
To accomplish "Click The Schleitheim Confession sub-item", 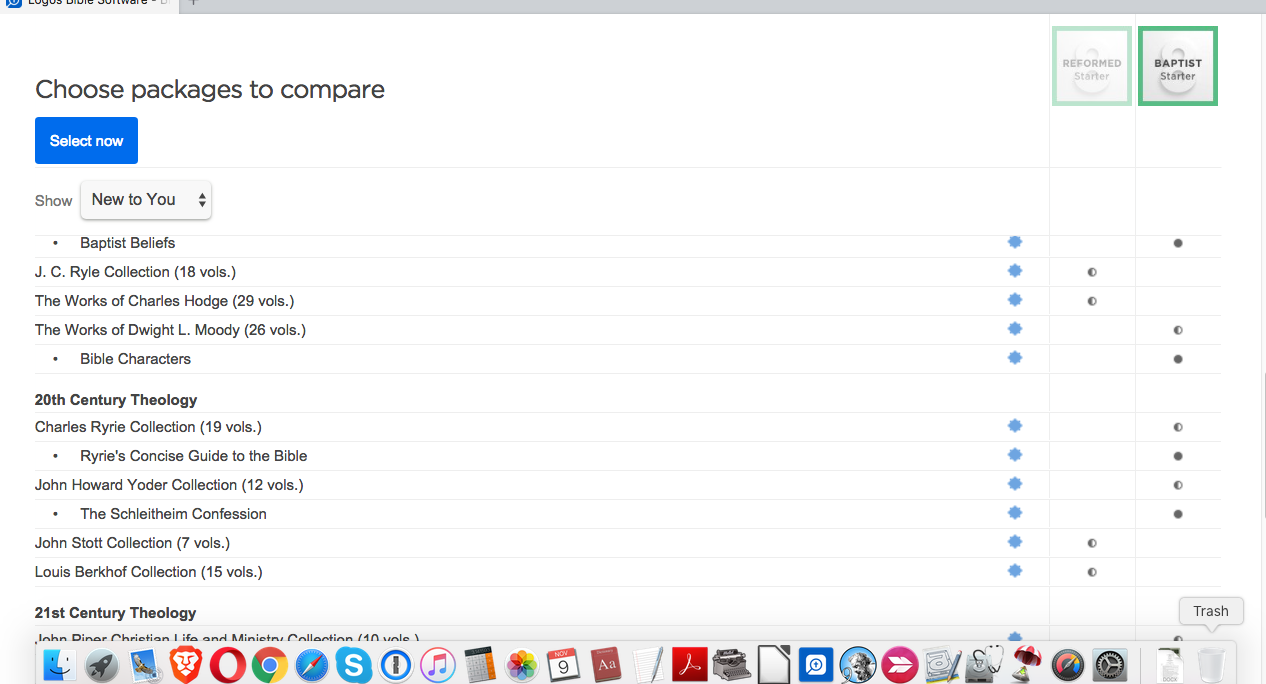I will click(x=173, y=514).
